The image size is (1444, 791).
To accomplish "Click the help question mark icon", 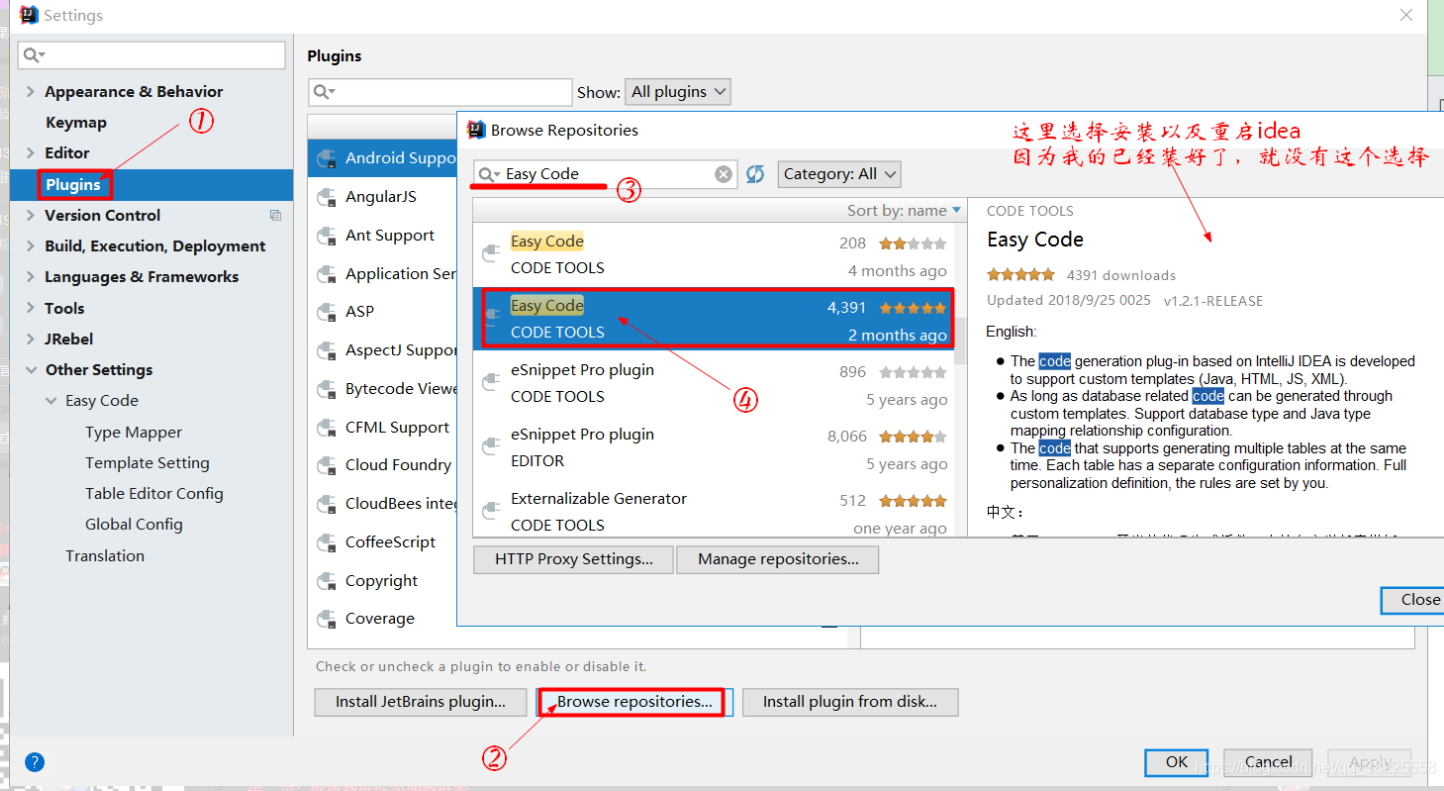I will 34,762.
